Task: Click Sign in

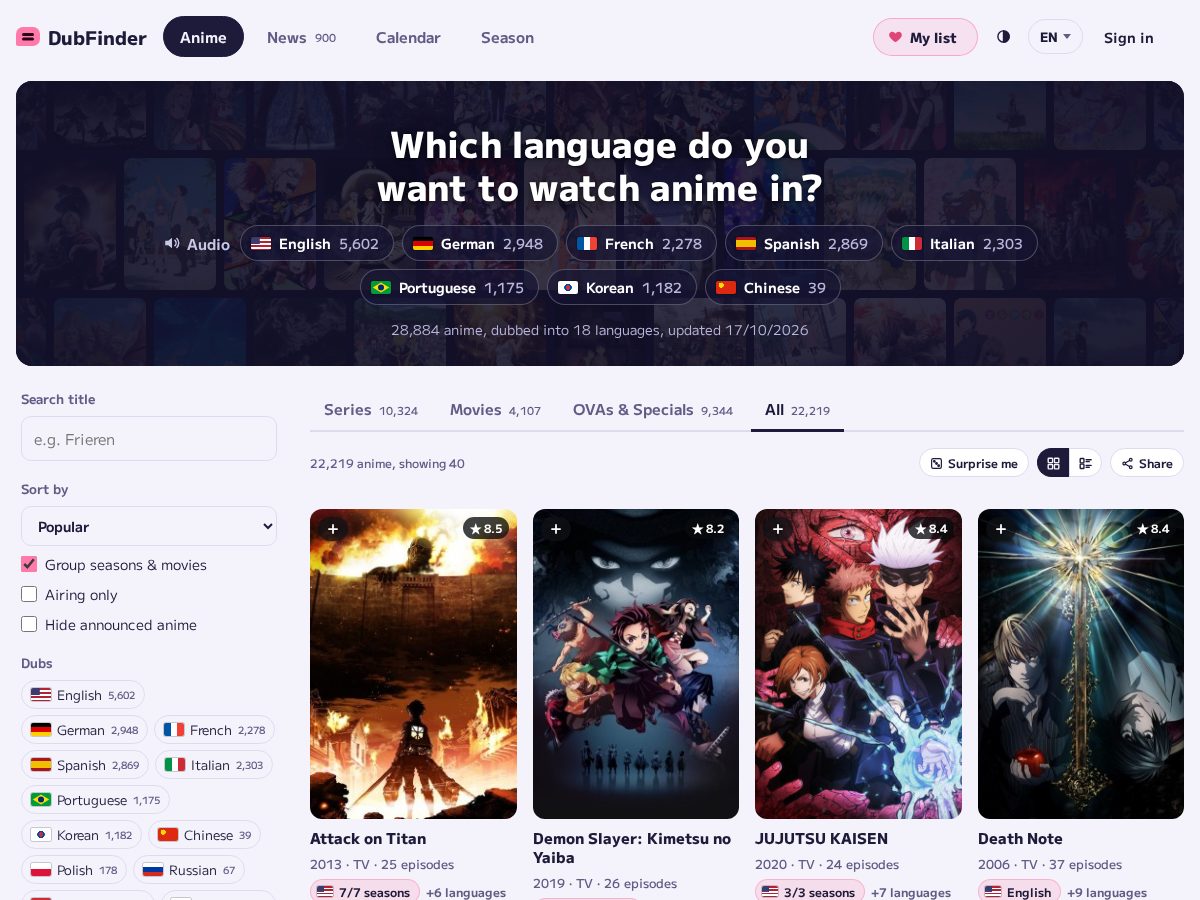Action: coord(1129,37)
